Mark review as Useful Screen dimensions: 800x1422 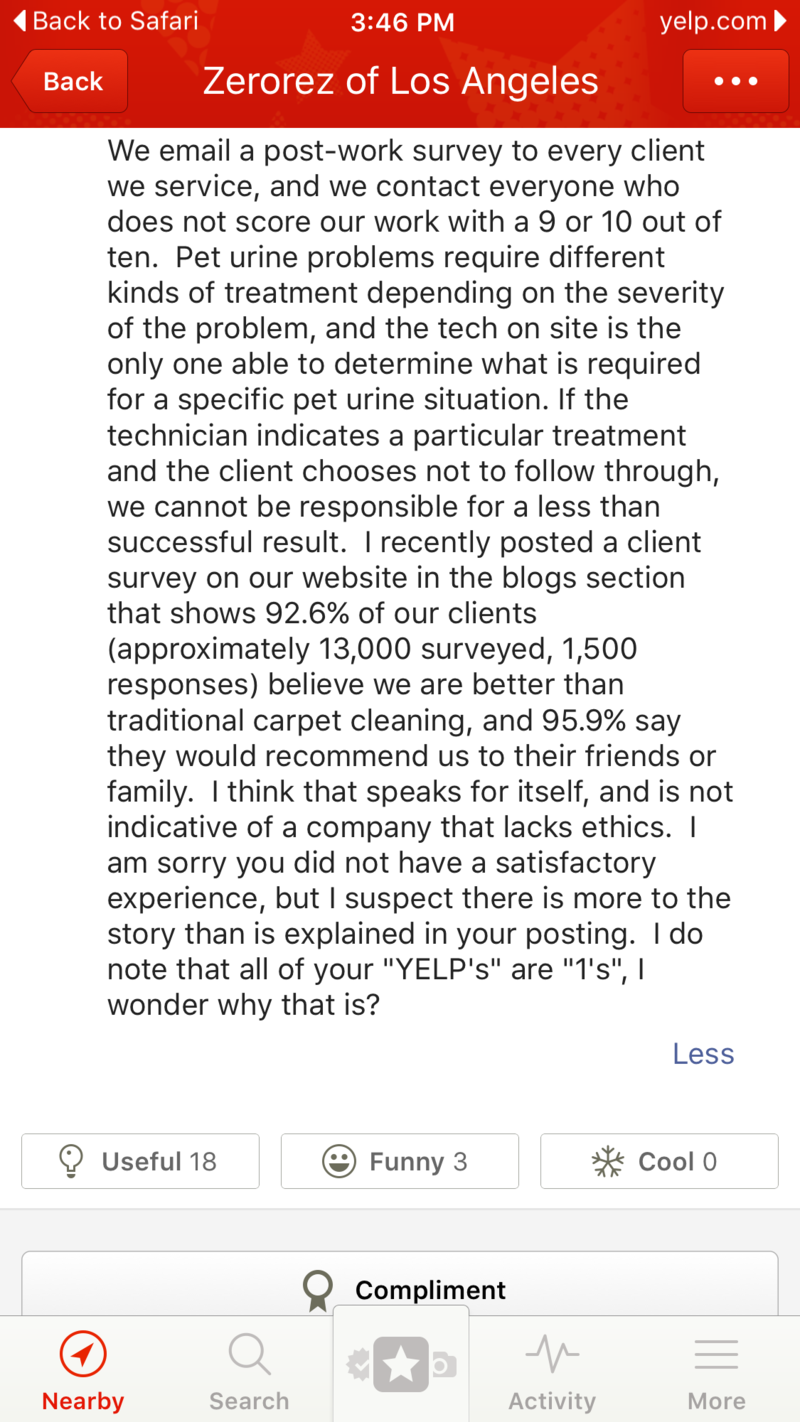[140, 1161]
